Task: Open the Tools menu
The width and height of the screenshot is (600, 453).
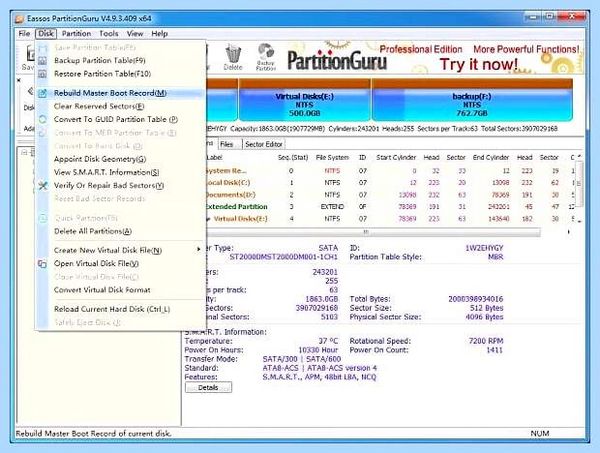Action: pos(109,34)
